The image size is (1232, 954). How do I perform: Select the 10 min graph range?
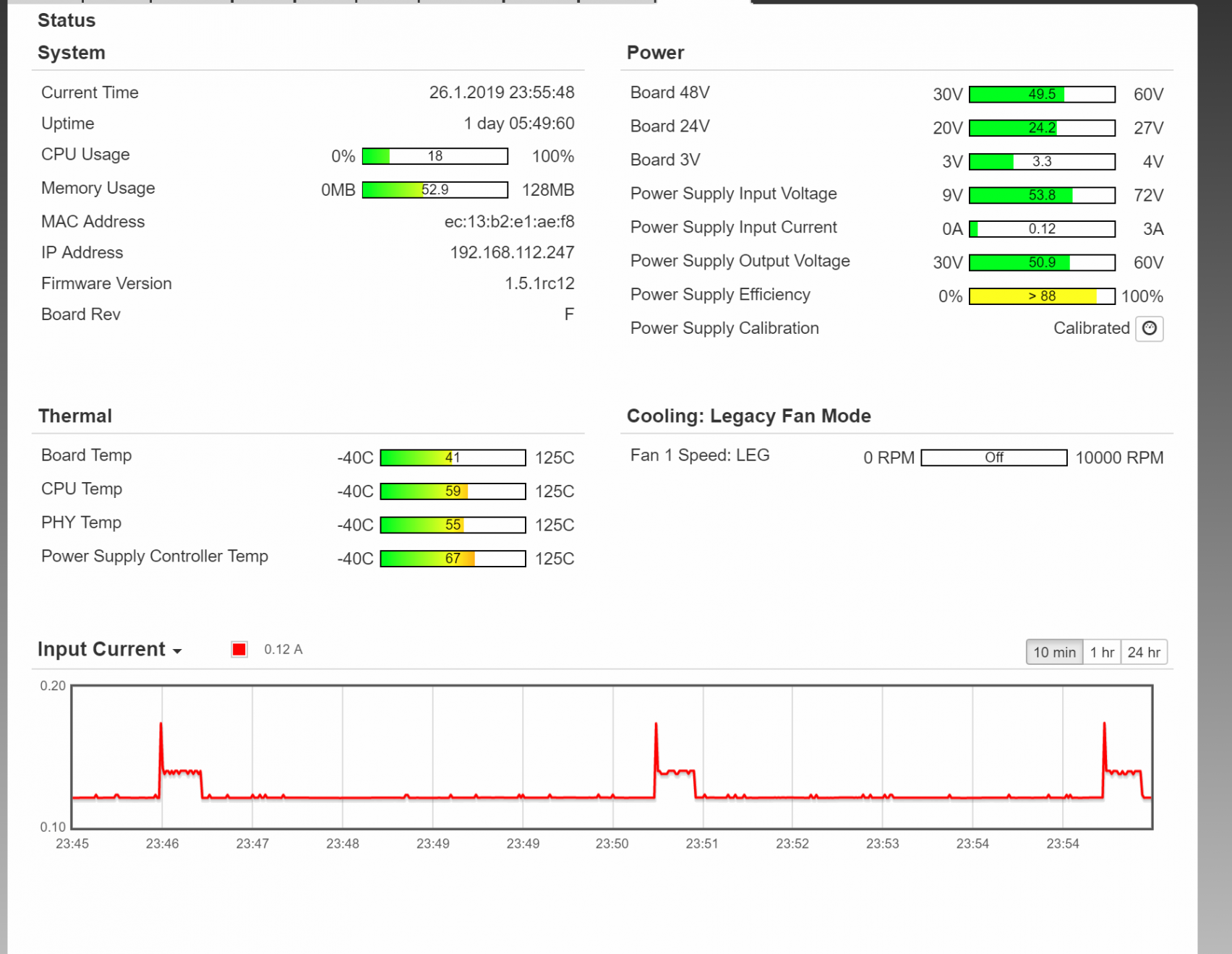pos(1054,652)
